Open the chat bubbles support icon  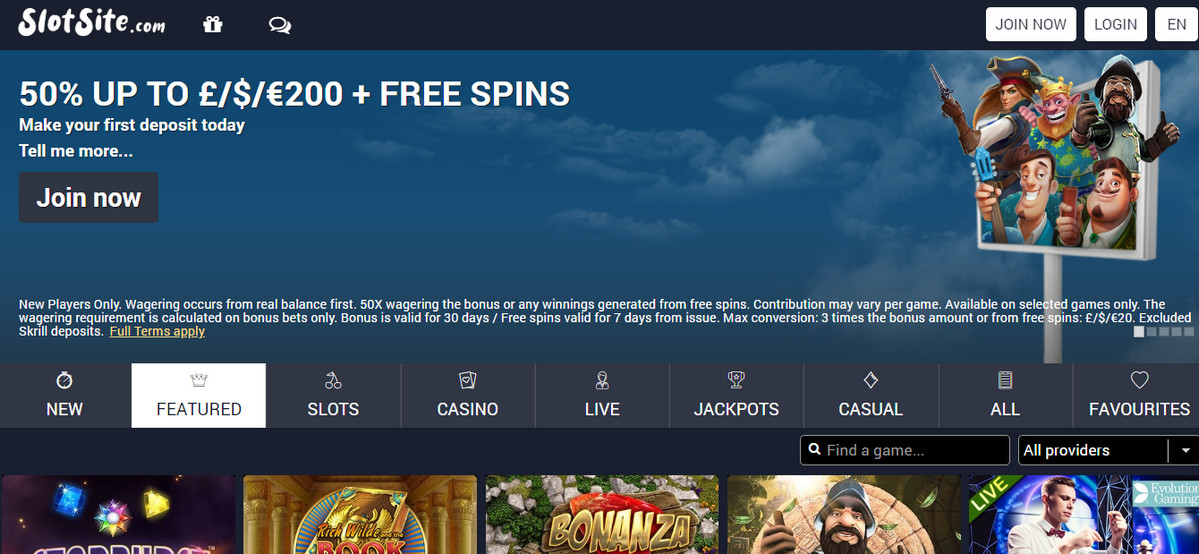tap(280, 25)
